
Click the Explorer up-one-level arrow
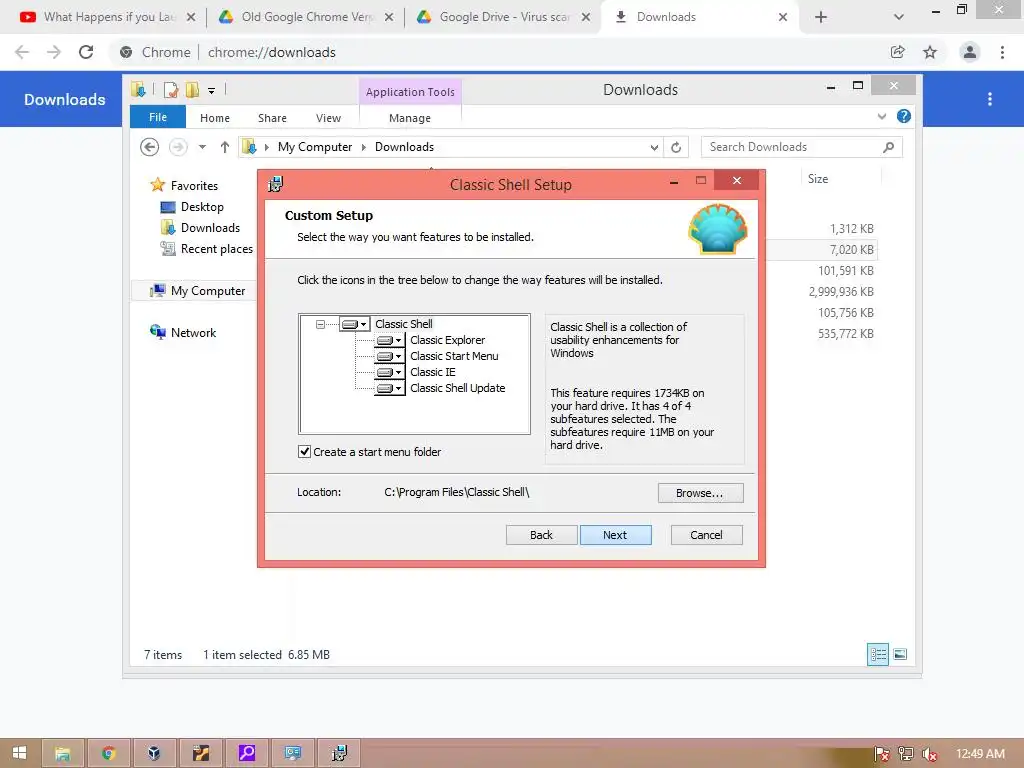click(225, 147)
